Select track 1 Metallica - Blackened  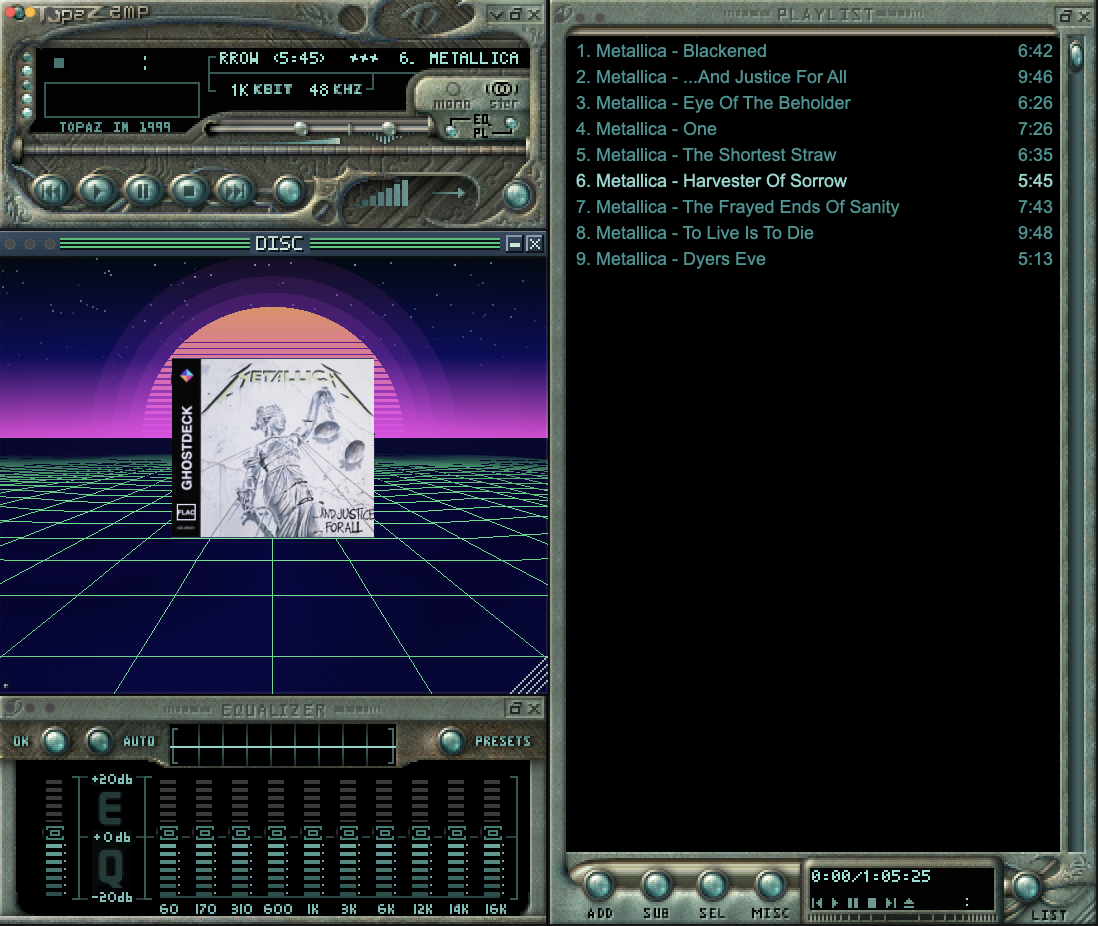pyautogui.click(x=814, y=51)
